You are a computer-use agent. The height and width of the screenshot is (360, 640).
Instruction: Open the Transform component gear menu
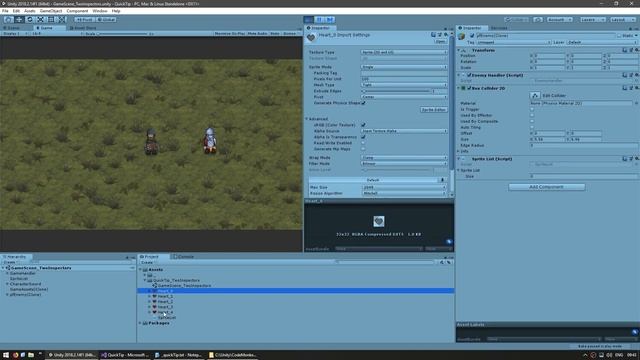(x=637, y=50)
